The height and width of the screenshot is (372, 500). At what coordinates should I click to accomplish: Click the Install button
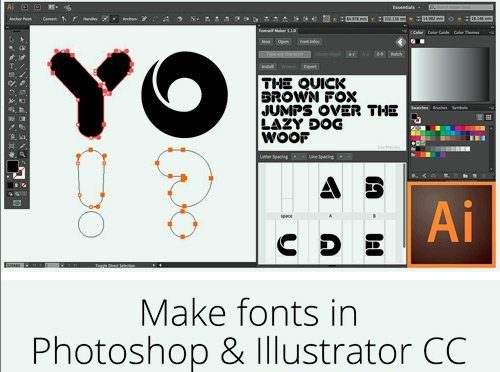[267, 67]
